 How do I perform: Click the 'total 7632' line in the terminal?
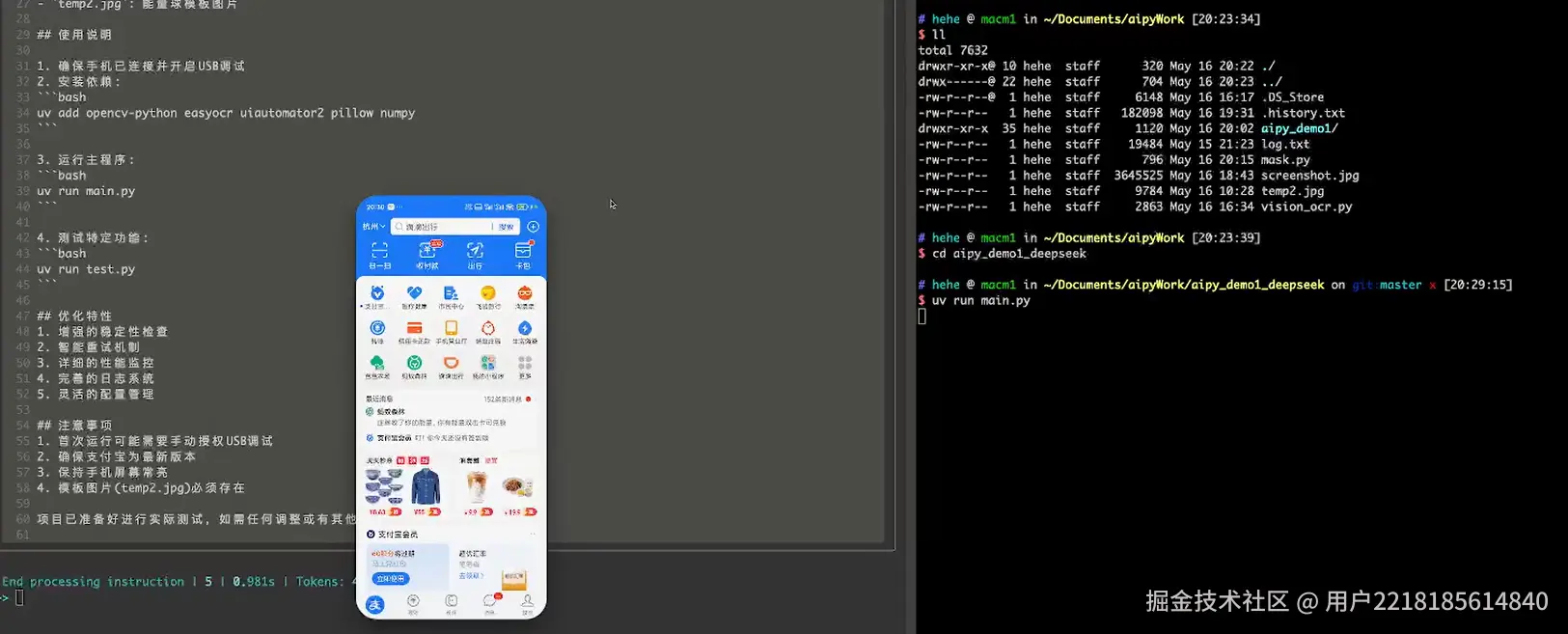click(x=952, y=50)
